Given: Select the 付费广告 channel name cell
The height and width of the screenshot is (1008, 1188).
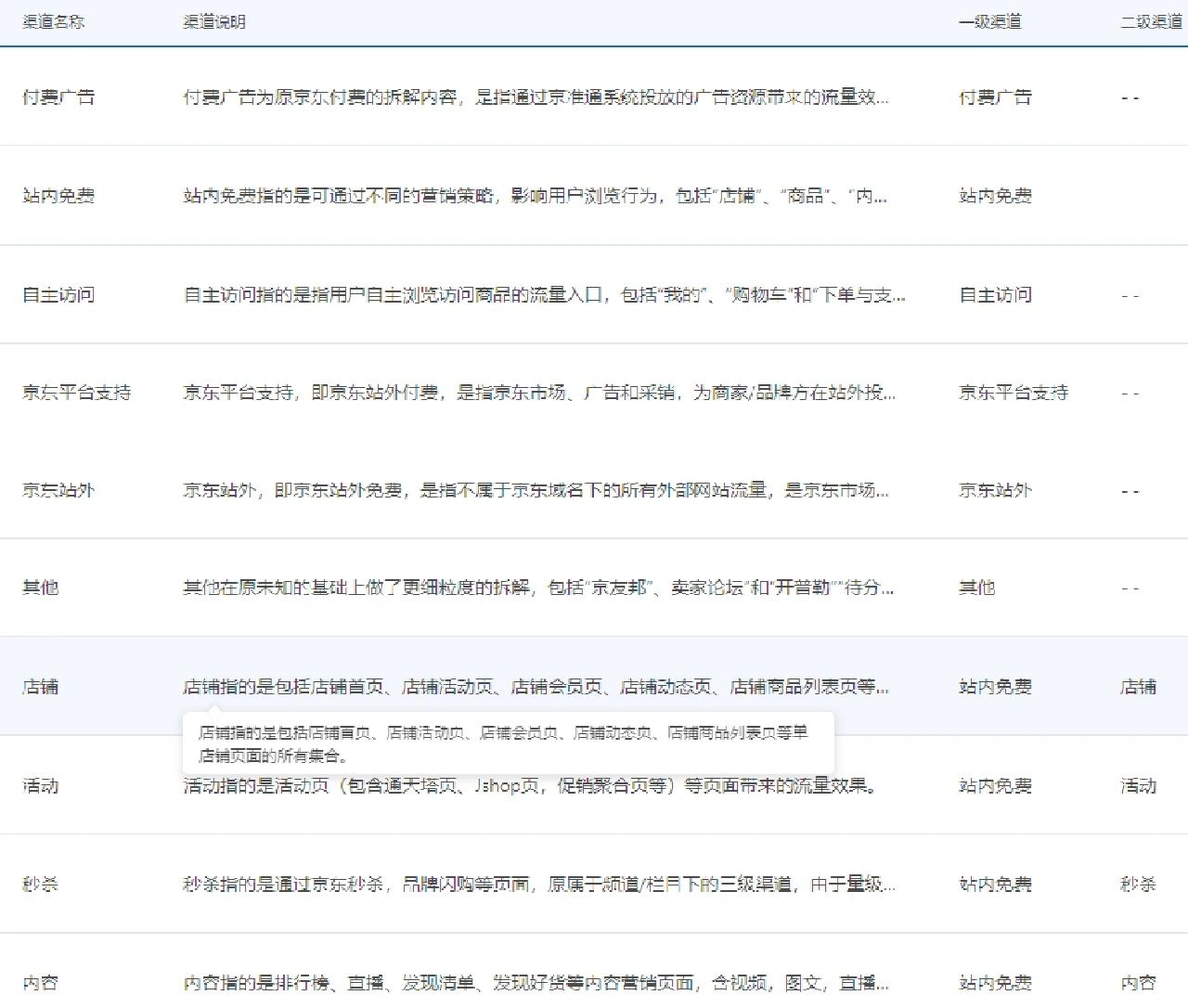Looking at the screenshot, I should tap(58, 97).
